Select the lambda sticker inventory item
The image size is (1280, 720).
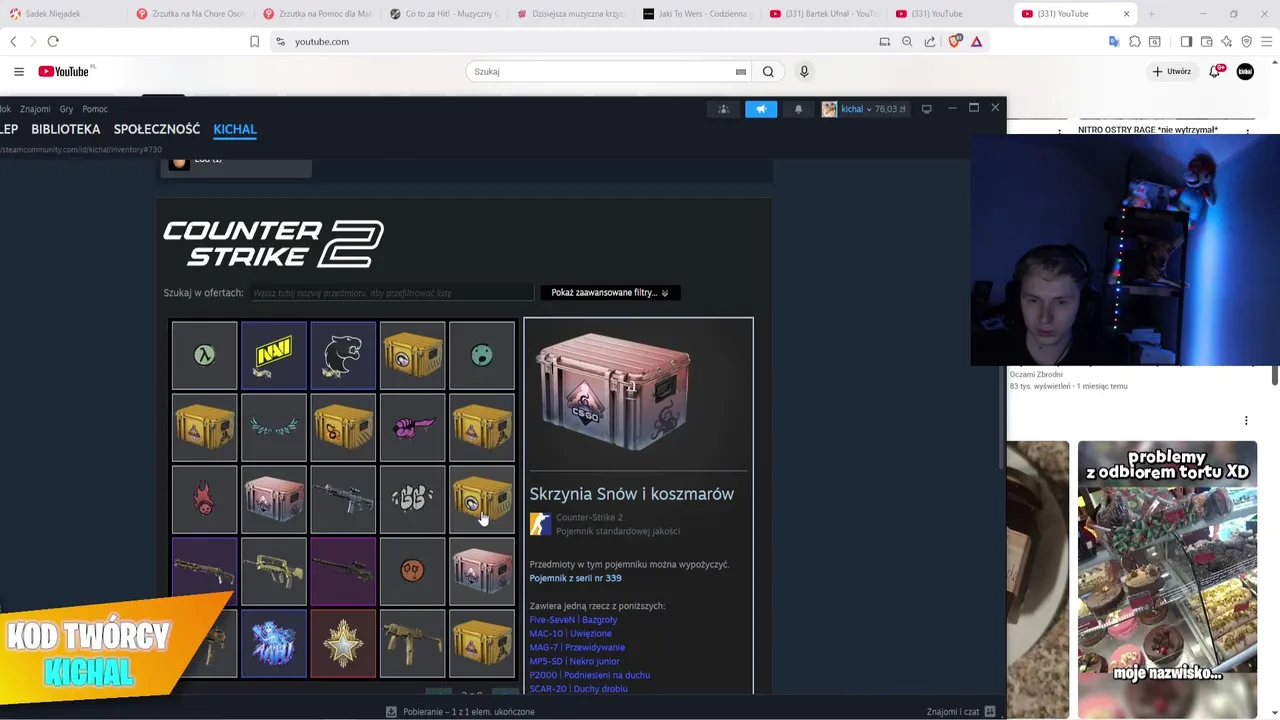(x=204, y=355)
